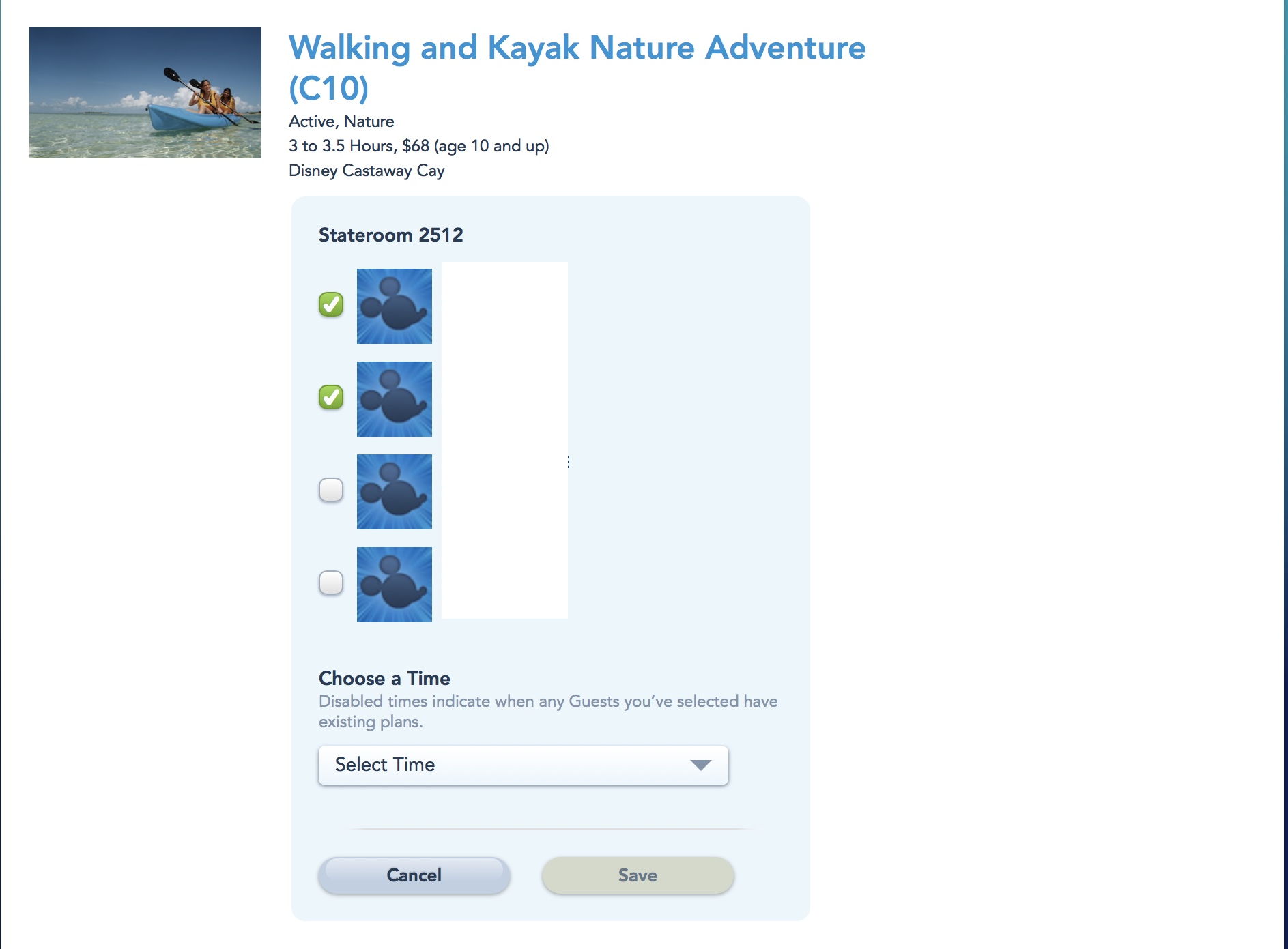The height and width of the screenshot is (949, 1288).
Task: Open the Select Time dropdown
Action: click(x=523, y=765)
